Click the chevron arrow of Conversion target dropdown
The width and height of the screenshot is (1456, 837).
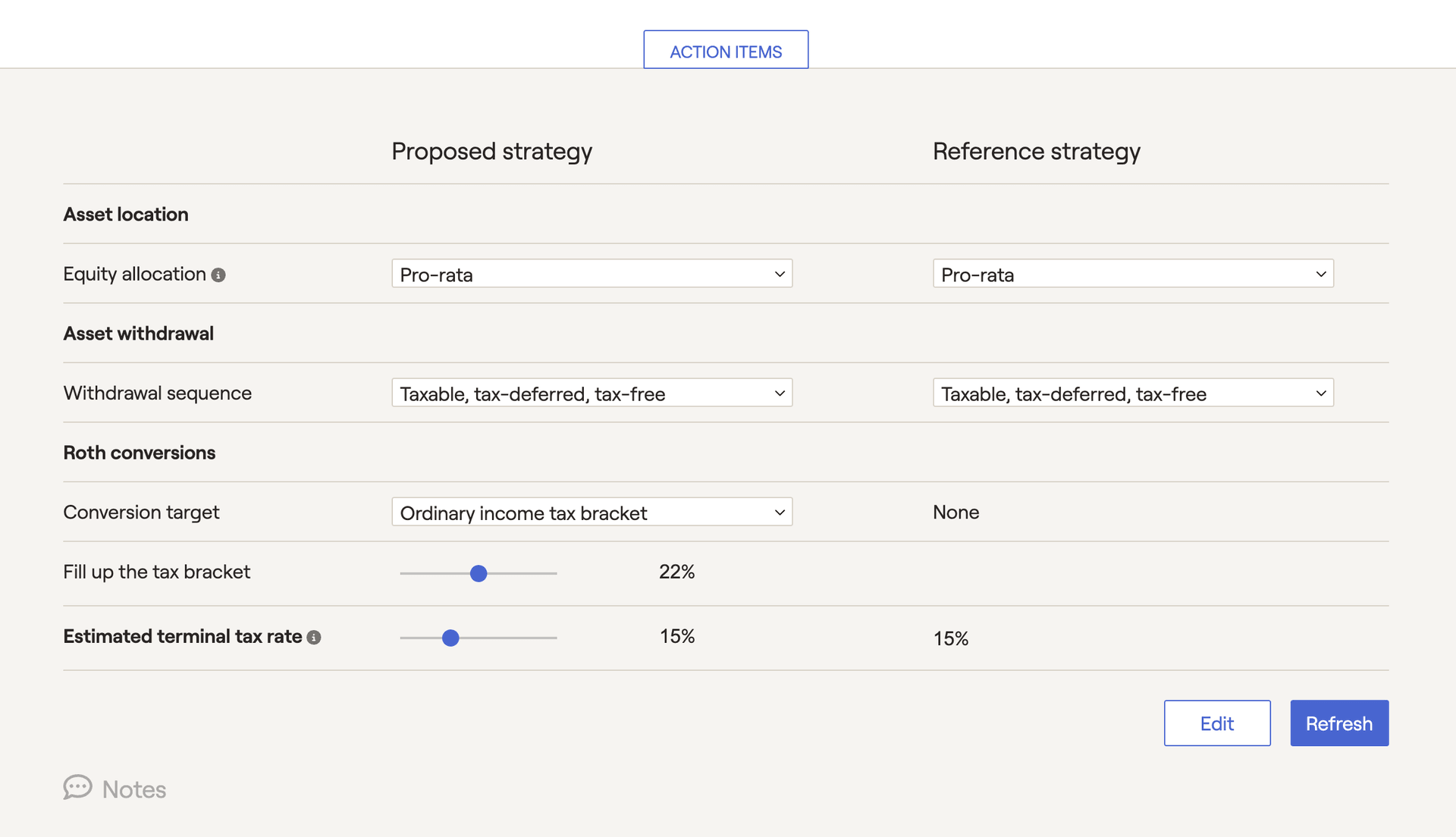pyautogui.click(x=780, y=513)
